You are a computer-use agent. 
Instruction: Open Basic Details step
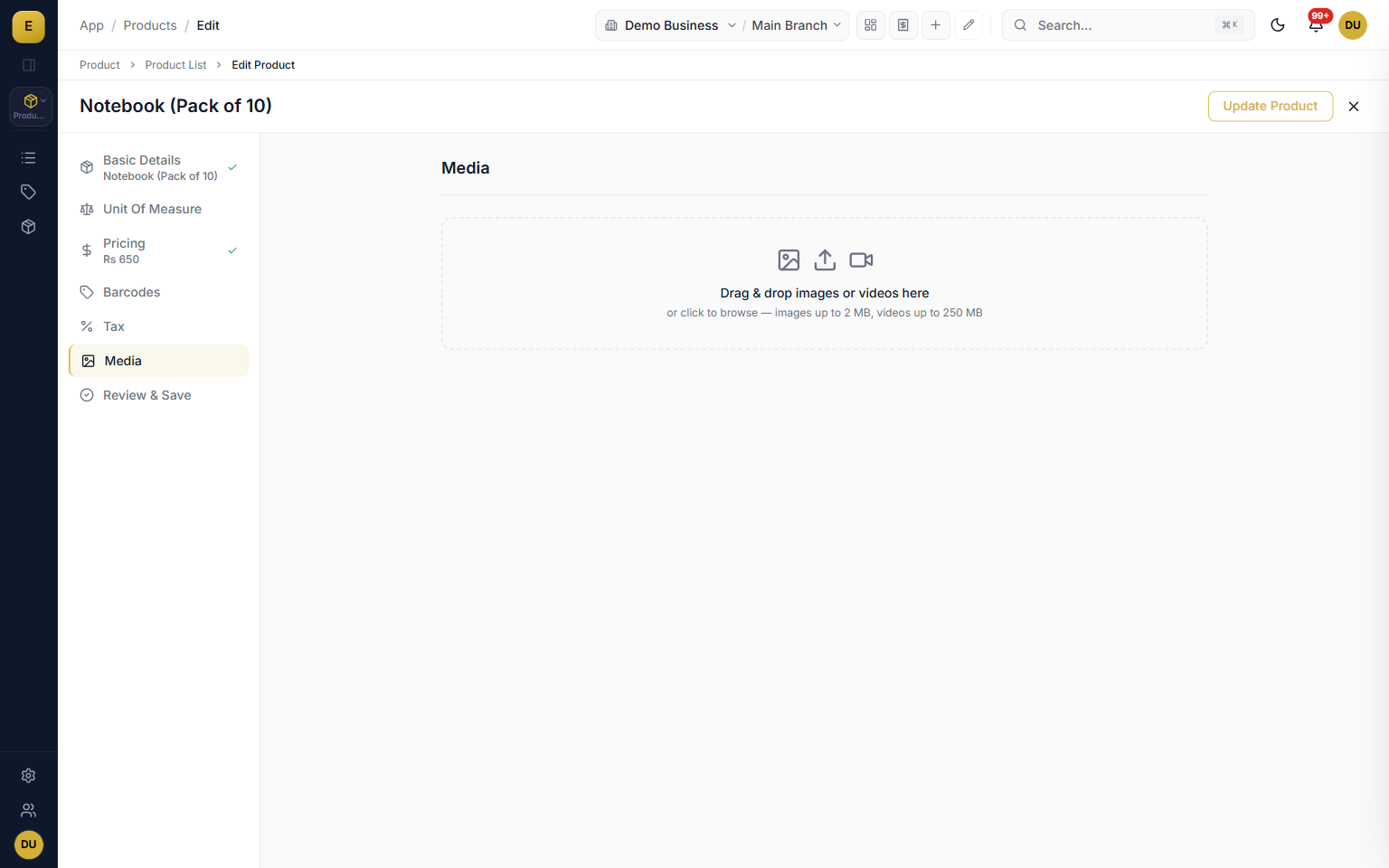[159, 167]
